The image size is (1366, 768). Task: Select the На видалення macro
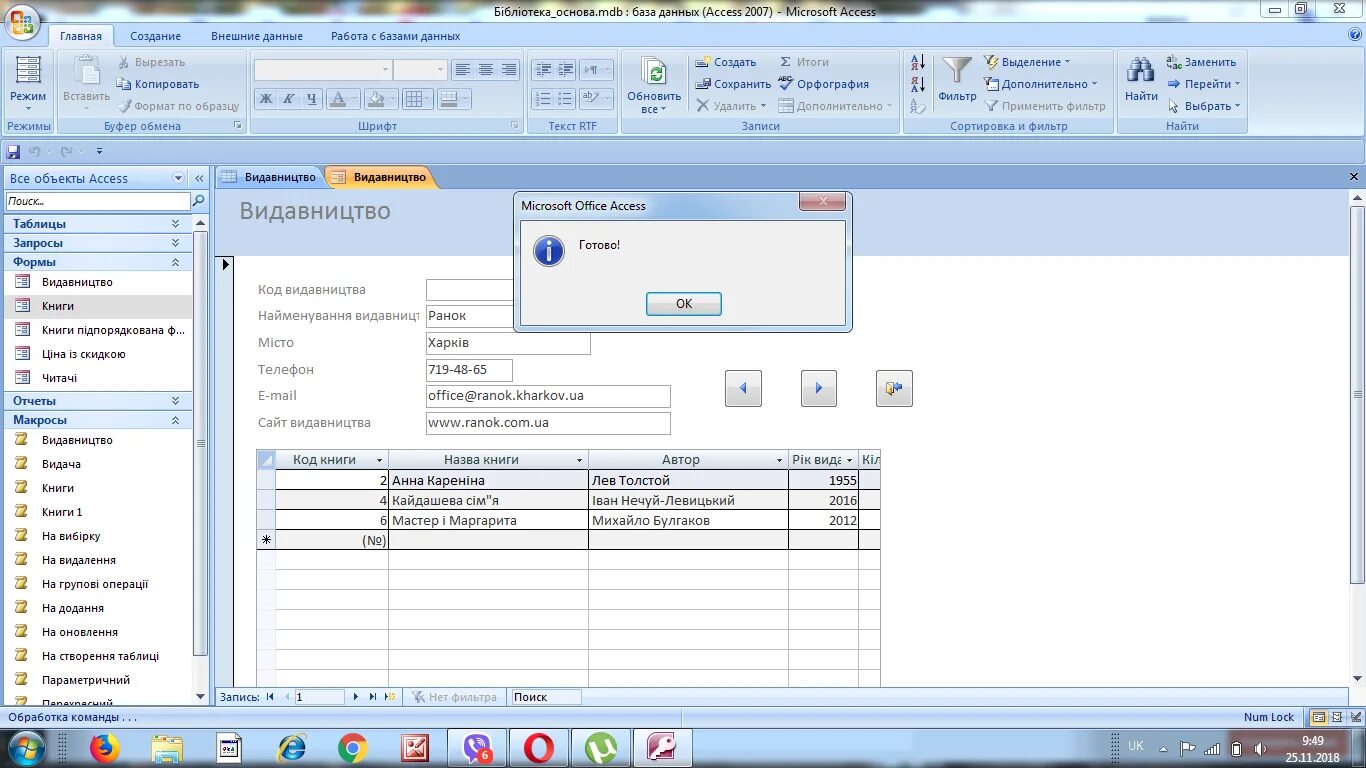98,560
